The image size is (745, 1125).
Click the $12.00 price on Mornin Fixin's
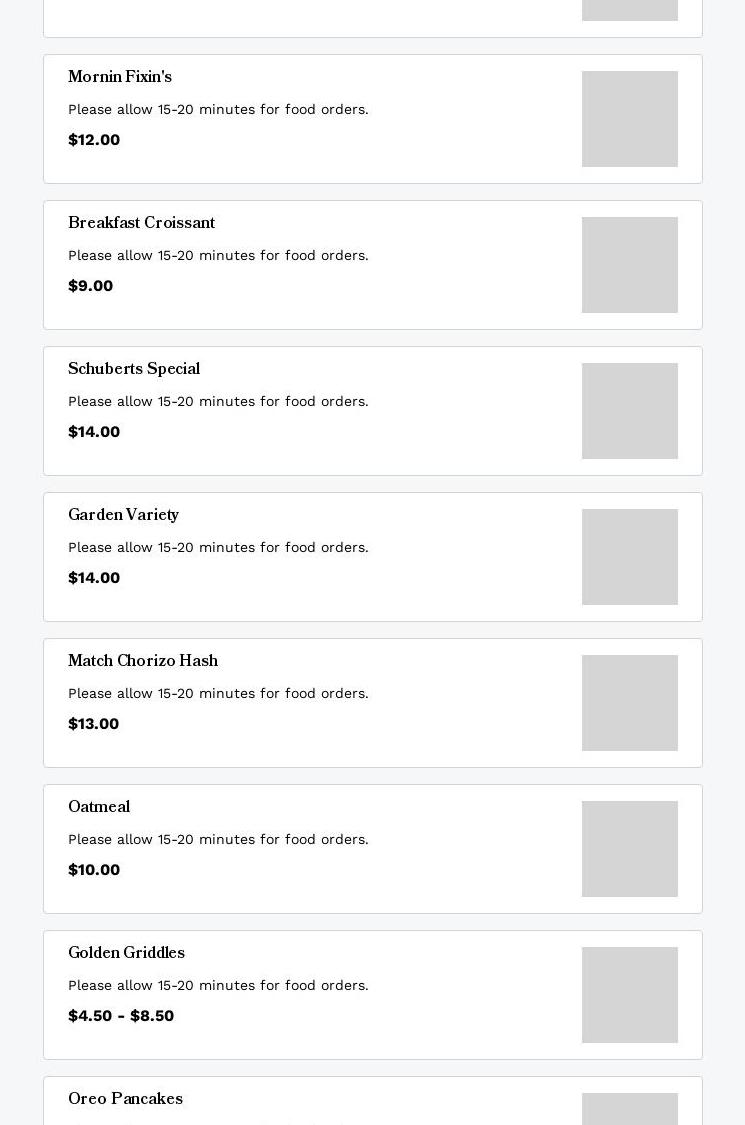(x=94, y=140)
